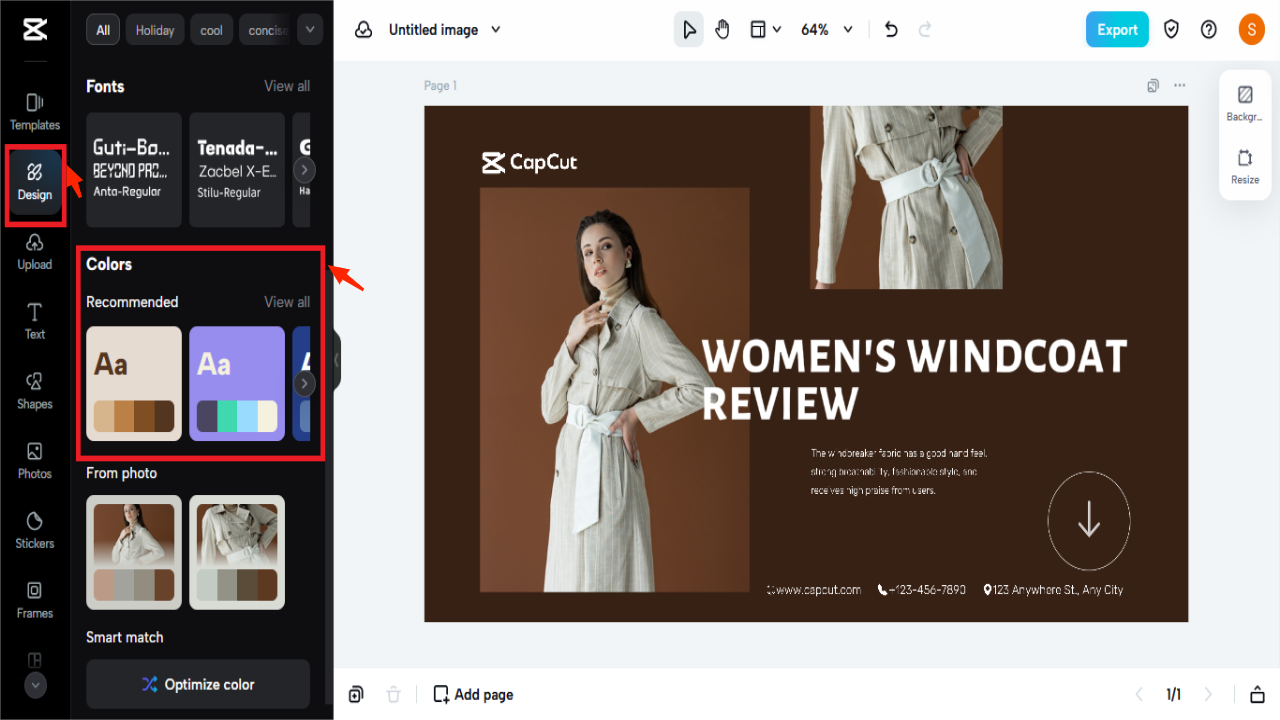Click the shield icon in the top bar
The height and width of the screenshot is (720, 1280).
[x=1172, y=30]
